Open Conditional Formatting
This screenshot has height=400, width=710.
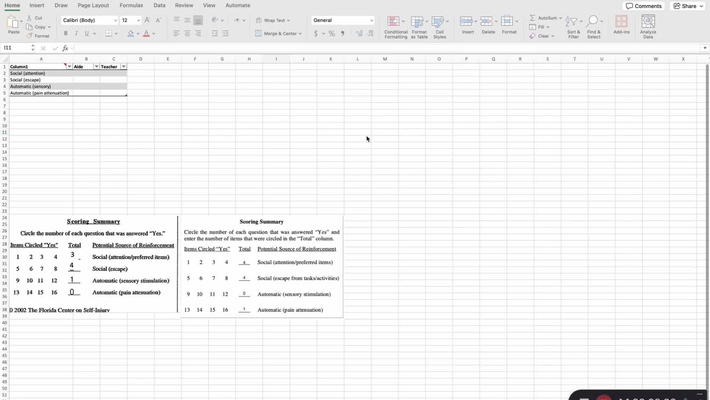tap(395, 27)
